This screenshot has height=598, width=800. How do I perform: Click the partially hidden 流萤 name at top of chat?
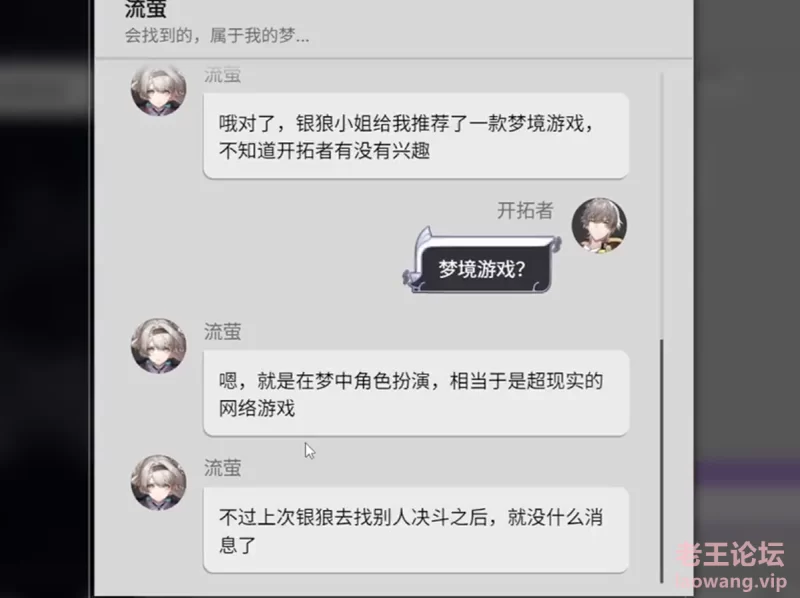pyautogui.click(x=222, y=75)
